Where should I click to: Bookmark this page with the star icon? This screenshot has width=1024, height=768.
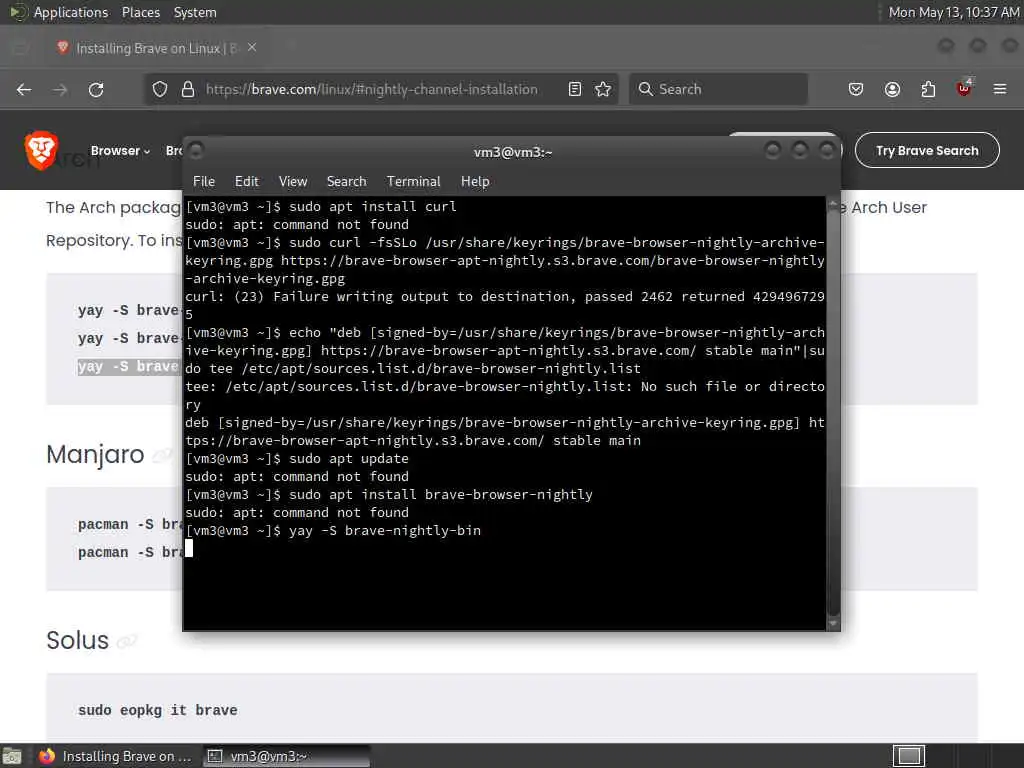tap(603, 89)
